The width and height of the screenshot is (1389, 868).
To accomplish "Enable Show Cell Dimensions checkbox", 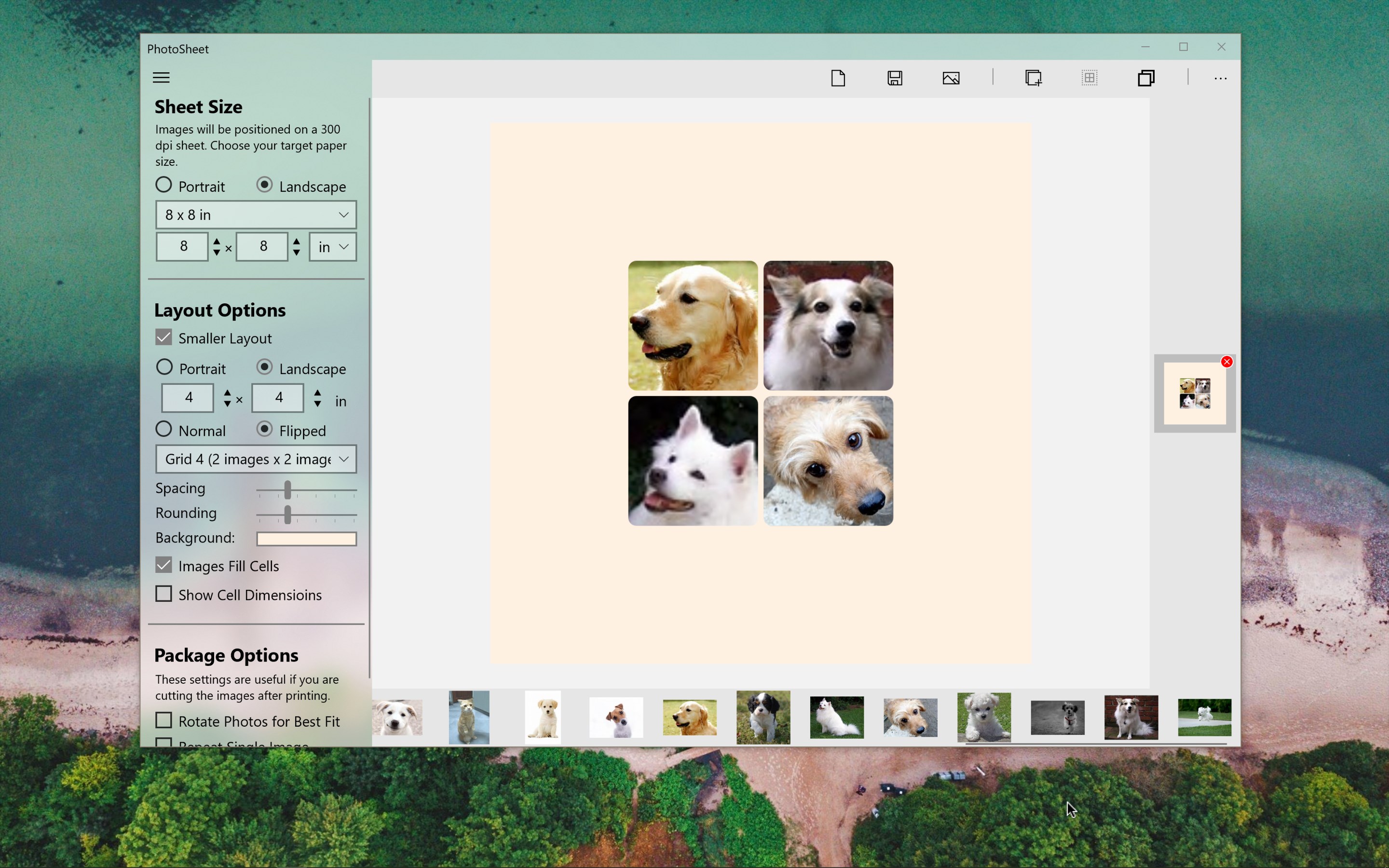I will click(163, 594).
